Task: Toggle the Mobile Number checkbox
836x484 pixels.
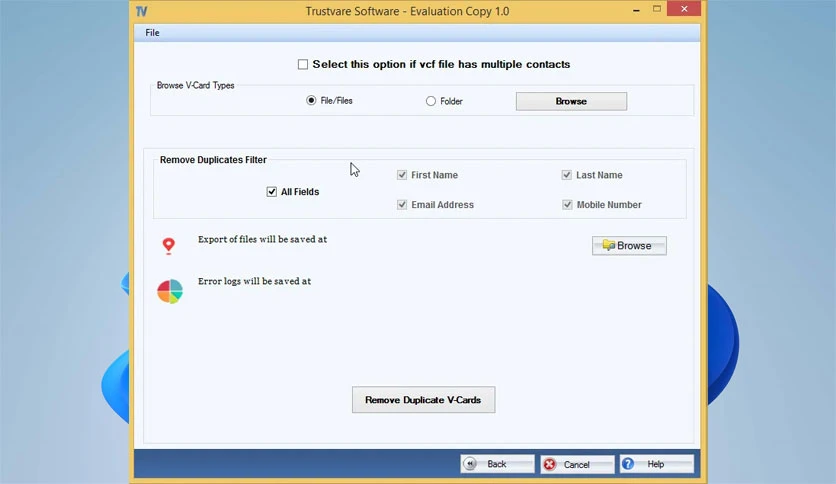Action: 567,205
